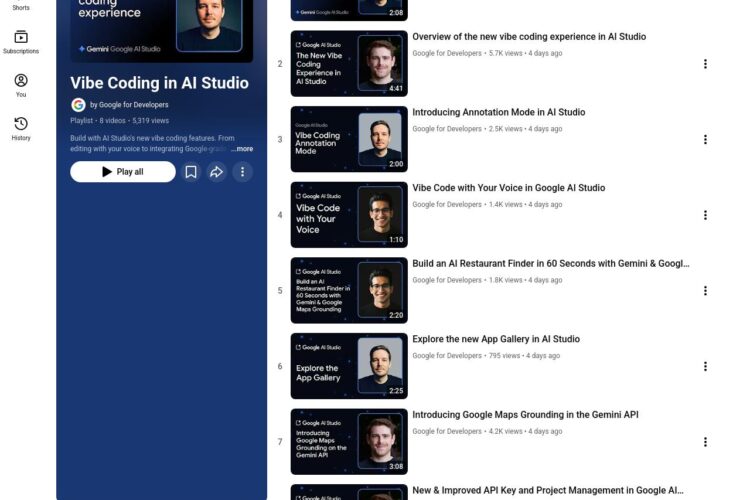Image resolution: width=750 pixels, height=500 pixels.
Task: Click '795 views • 4 days ago' metadata
Action: click(x=524, y=356)
